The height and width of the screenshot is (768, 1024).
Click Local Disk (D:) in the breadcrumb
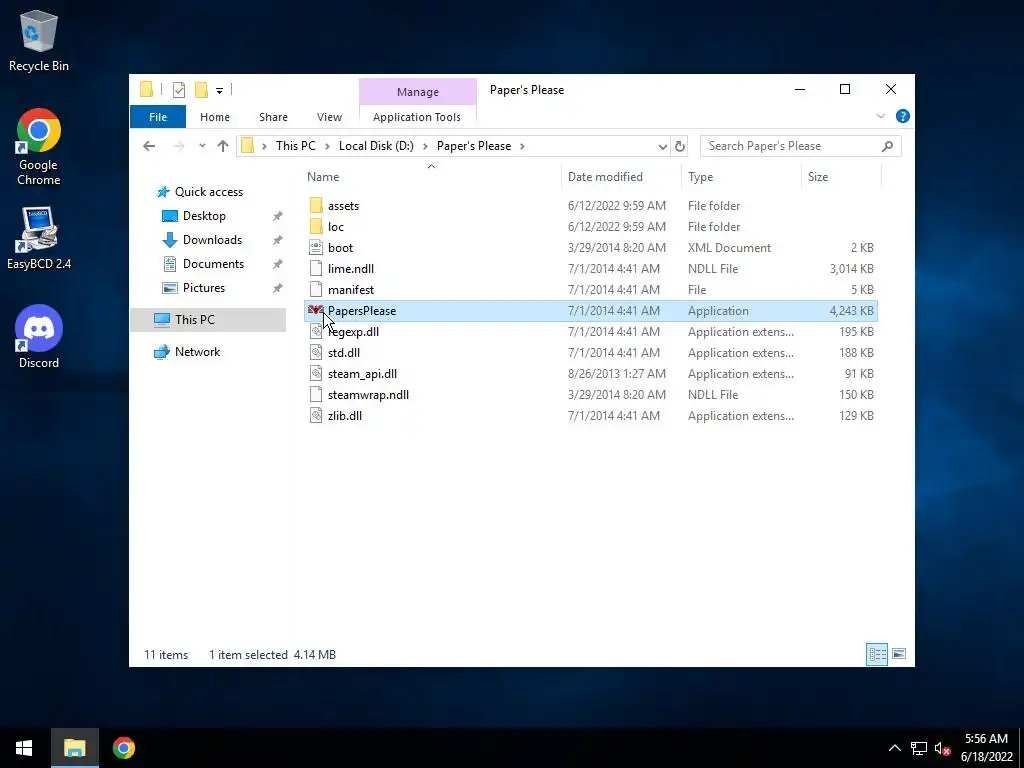[x=376, y=146]
